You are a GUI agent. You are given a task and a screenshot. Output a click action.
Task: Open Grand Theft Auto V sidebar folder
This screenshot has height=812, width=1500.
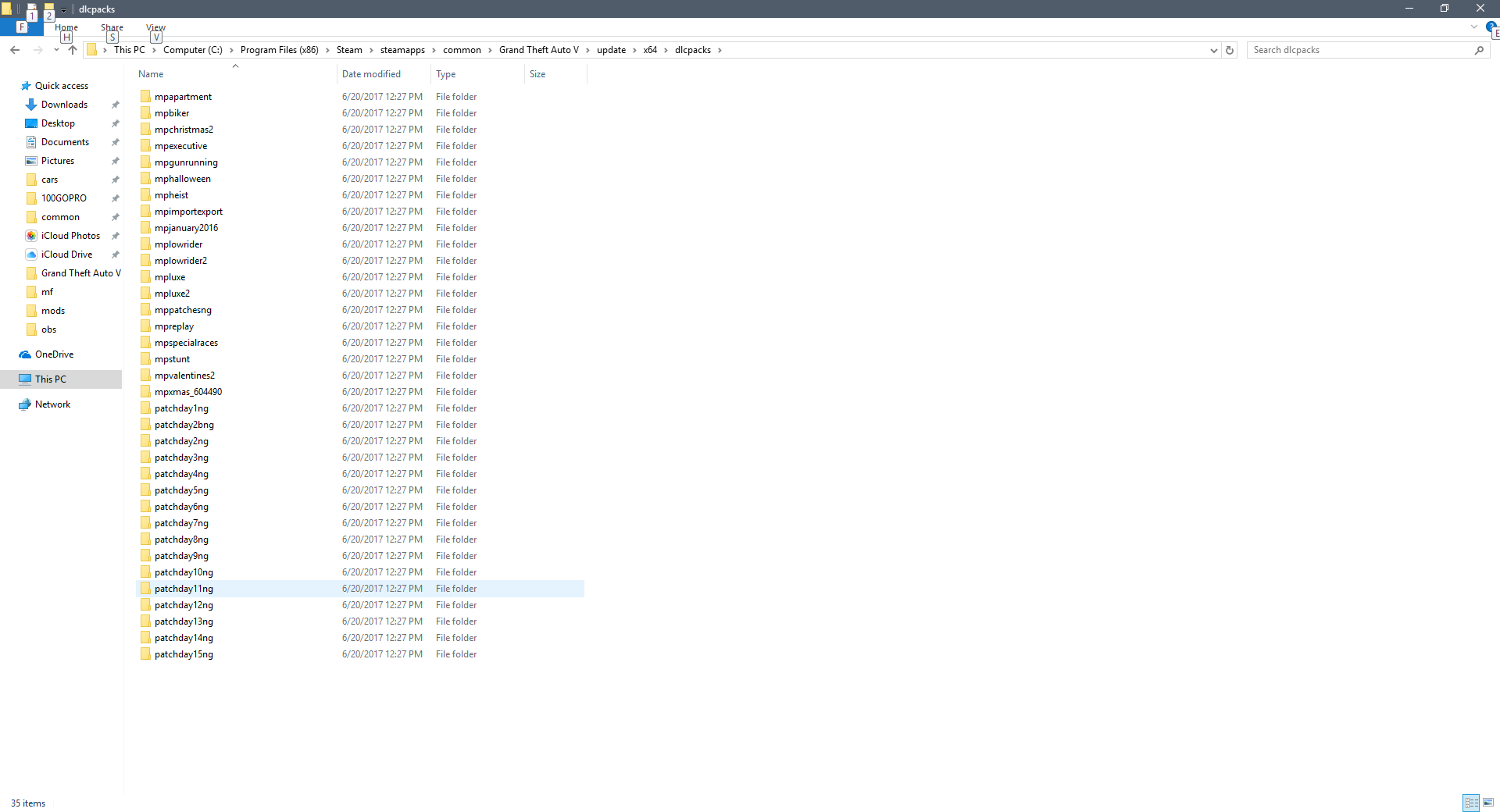click(80, 273)
